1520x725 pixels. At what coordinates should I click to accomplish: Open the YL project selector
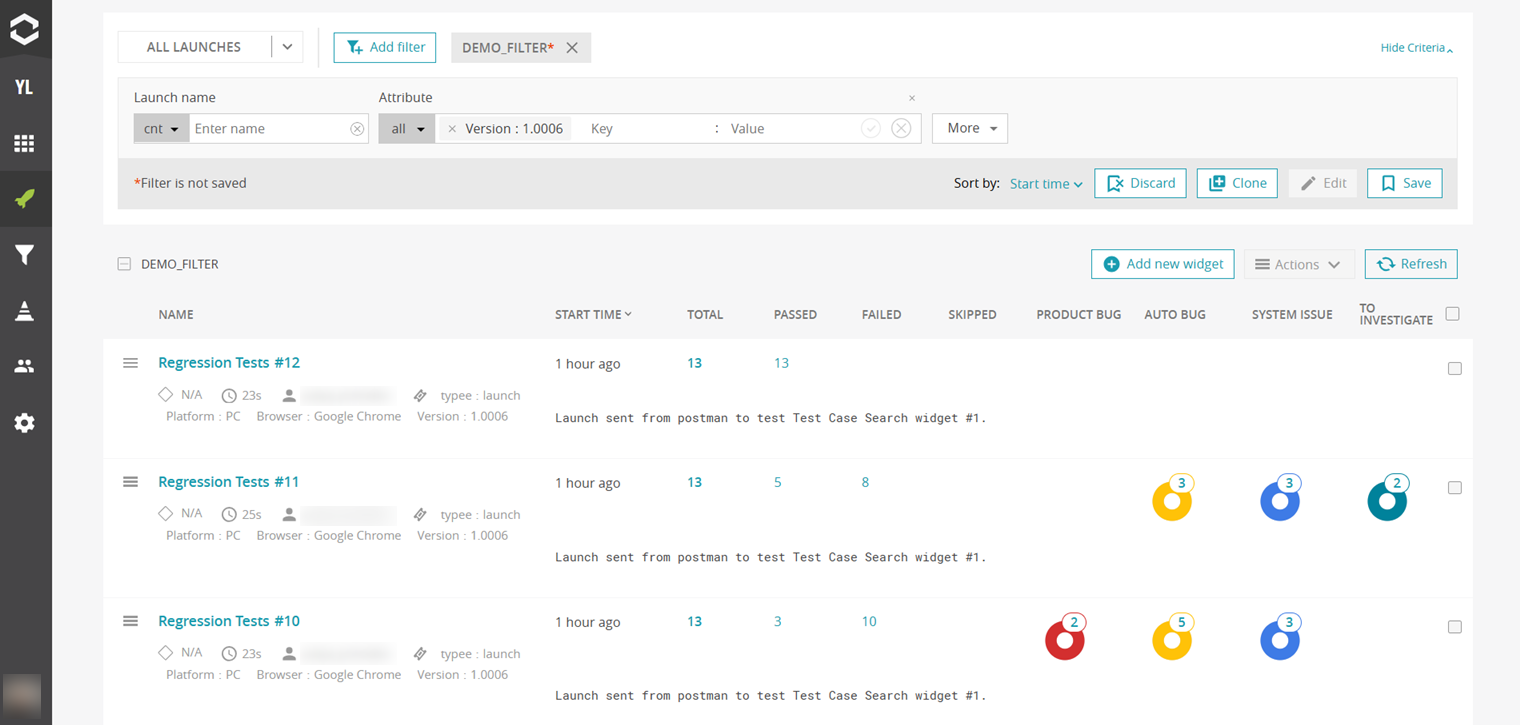pos(24,87)
